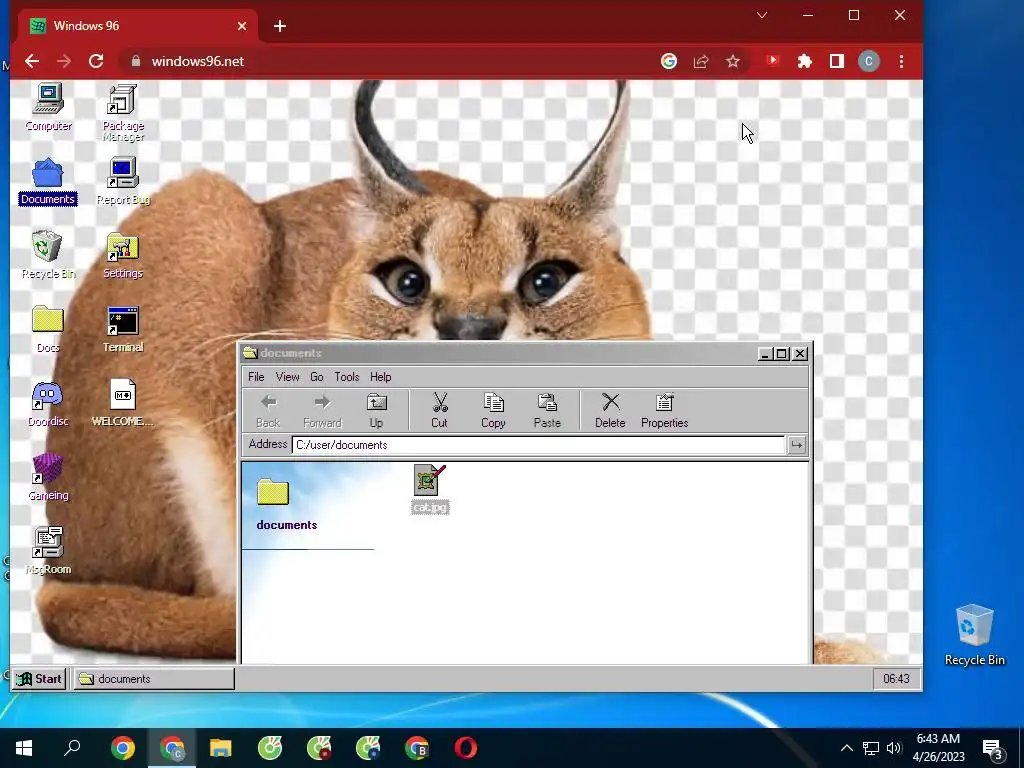Open the MsgRoom desktop icon

tap(48, 551)
